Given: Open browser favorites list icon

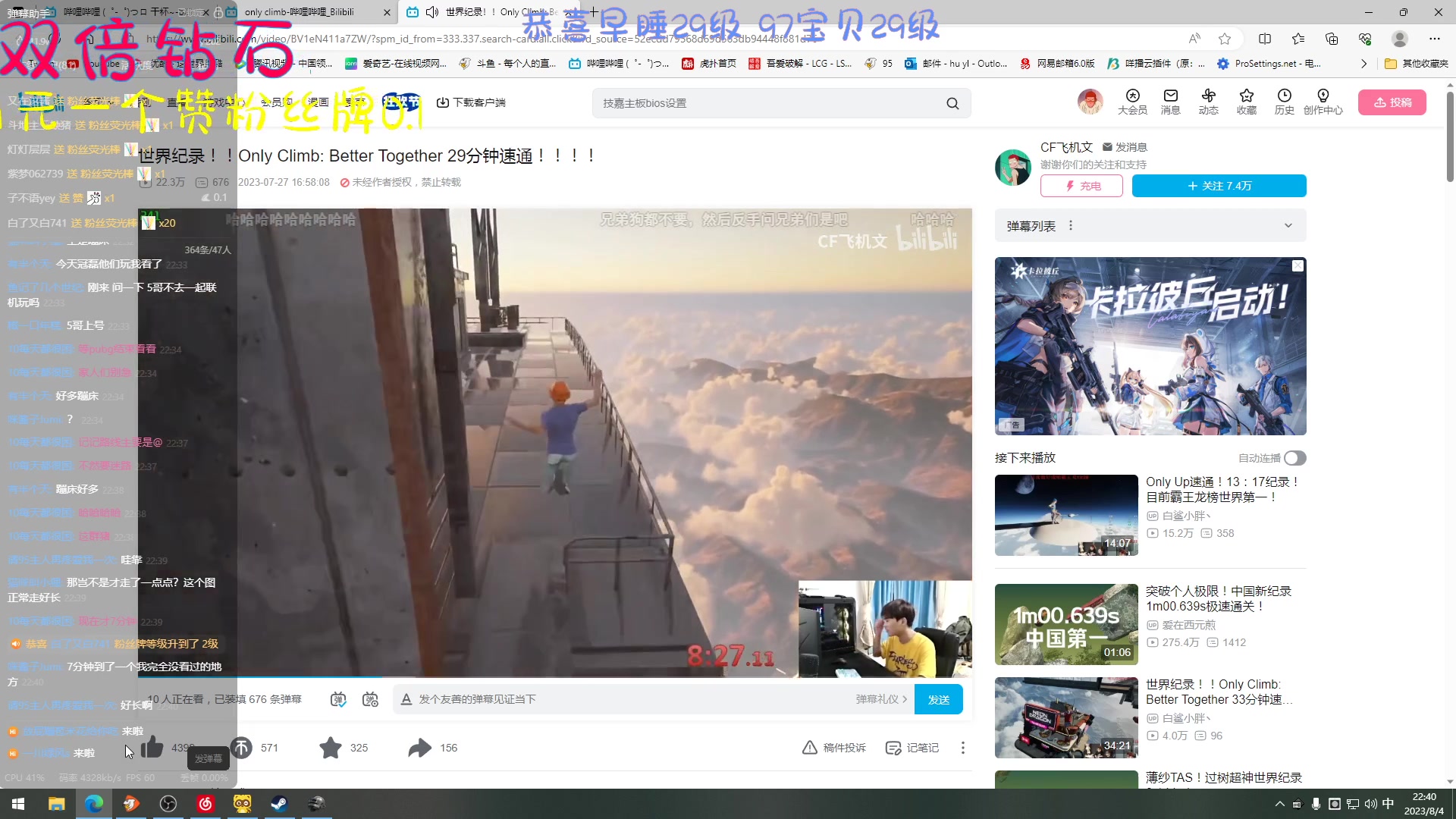Looking at the screenshot, I should coord(1298,39).
